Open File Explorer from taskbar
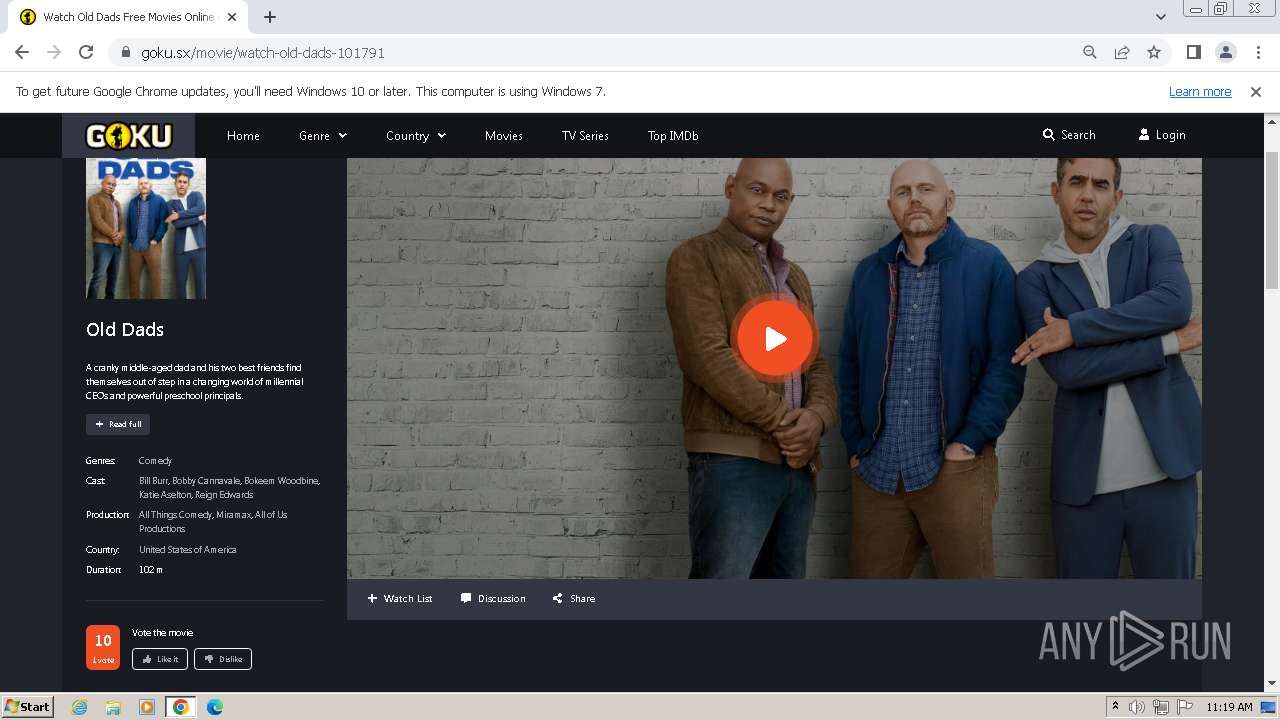1280x720 pixels. click(113, 707)
